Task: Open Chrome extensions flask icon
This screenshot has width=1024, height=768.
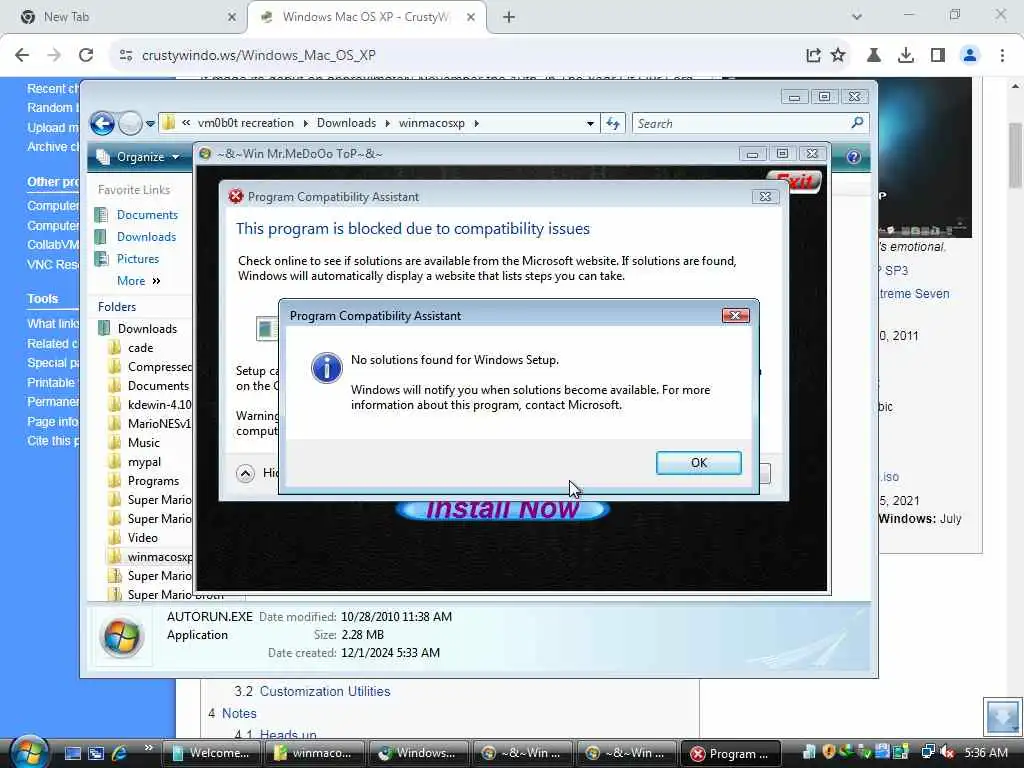Action: pos(873,56)
